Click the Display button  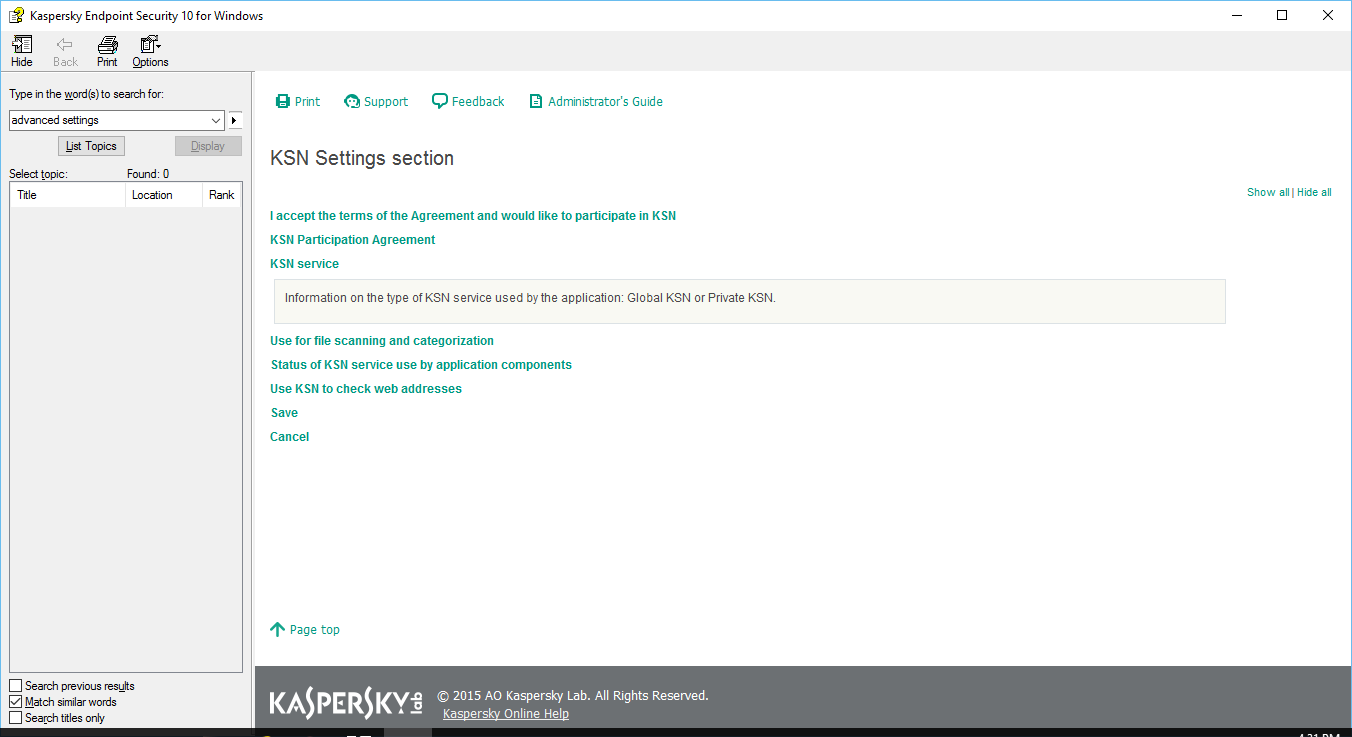(208, 146)
